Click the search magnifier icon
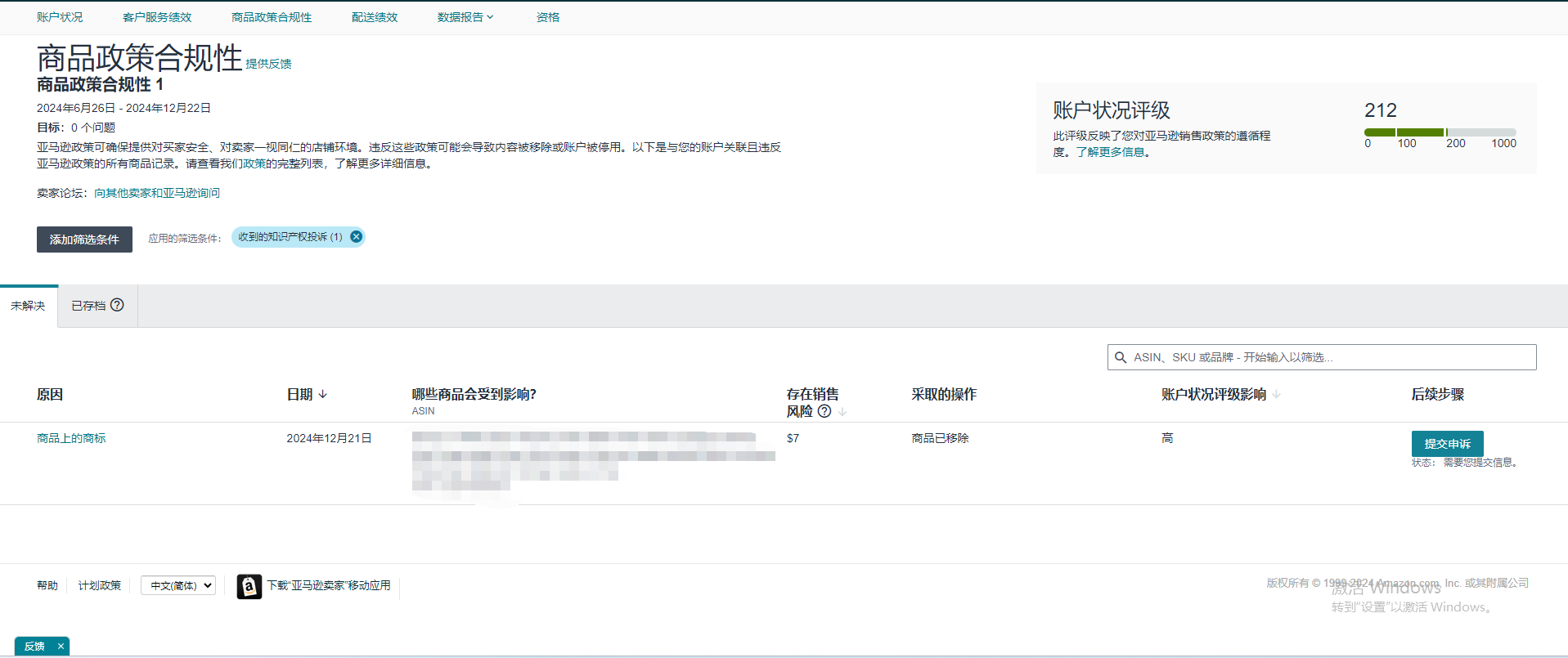Screen dimensions: 1568x658 1121,357
